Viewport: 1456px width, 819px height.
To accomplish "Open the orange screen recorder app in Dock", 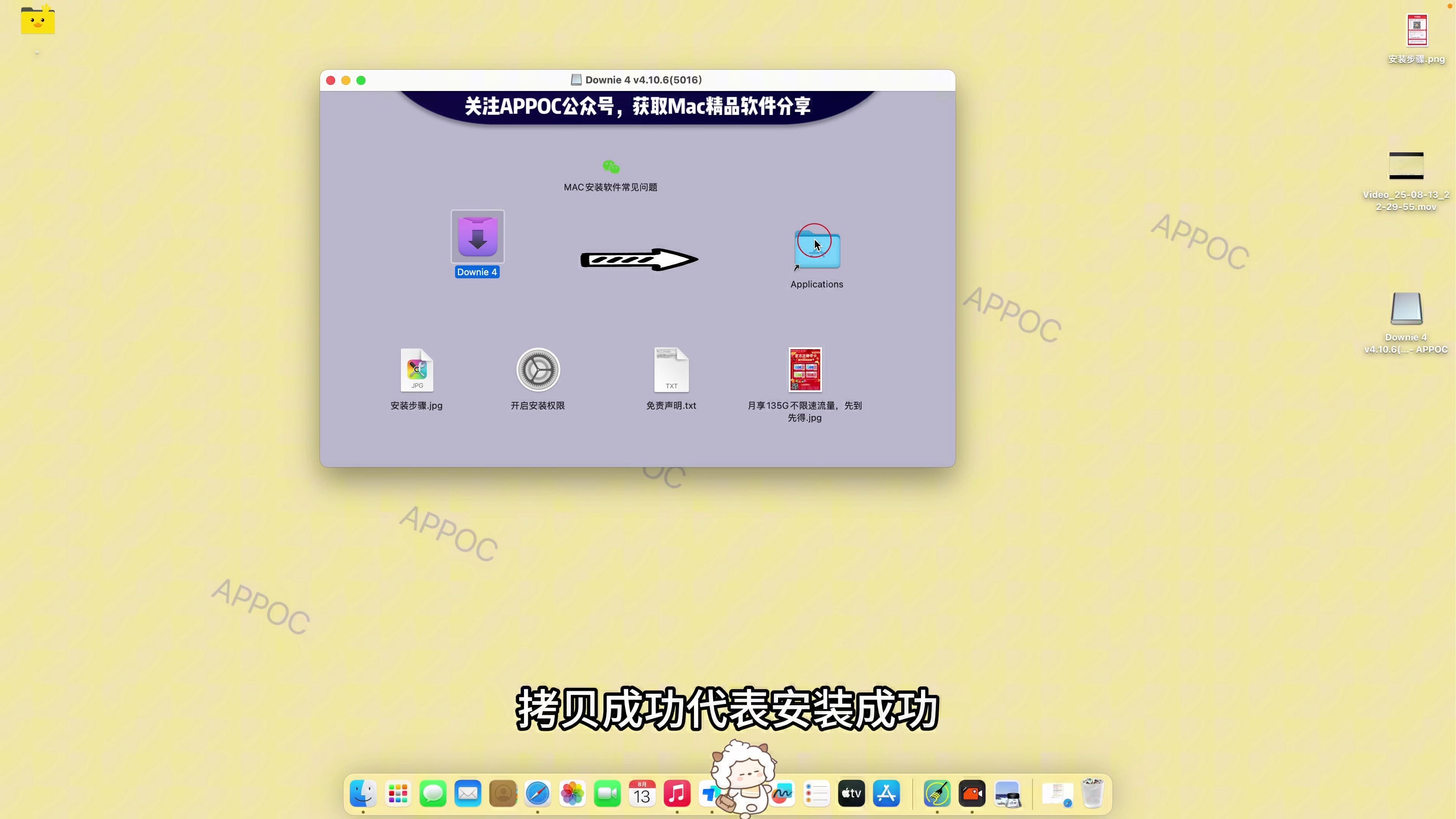I will point(972,794).
